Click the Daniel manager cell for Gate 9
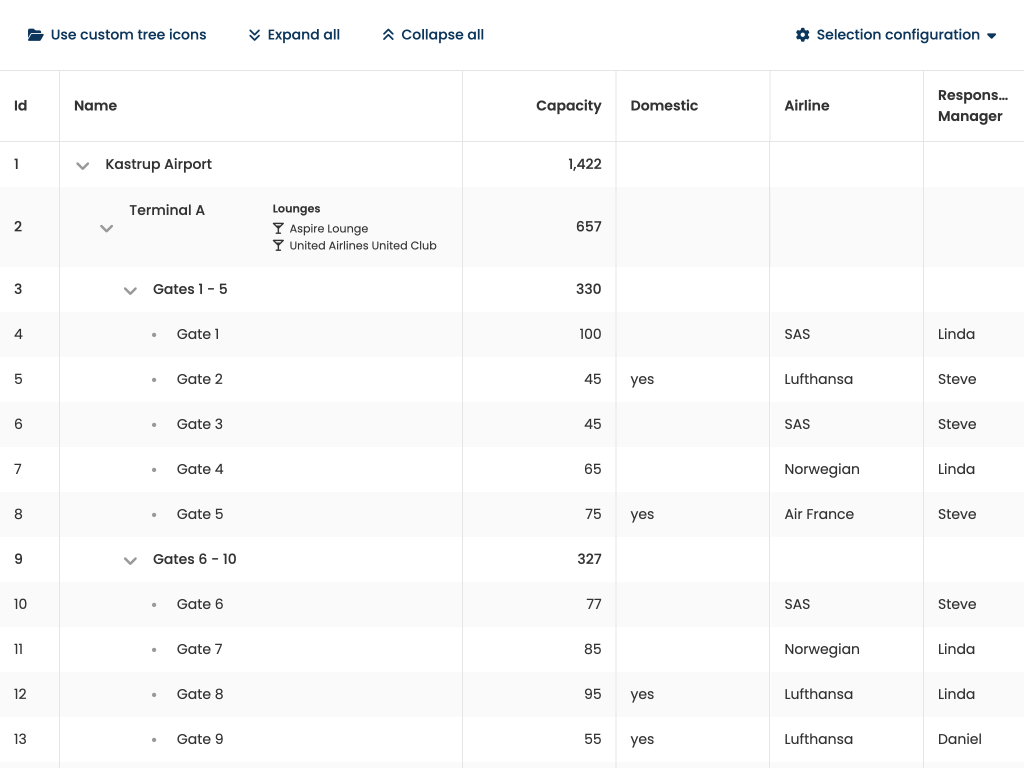 pos(959,739)
